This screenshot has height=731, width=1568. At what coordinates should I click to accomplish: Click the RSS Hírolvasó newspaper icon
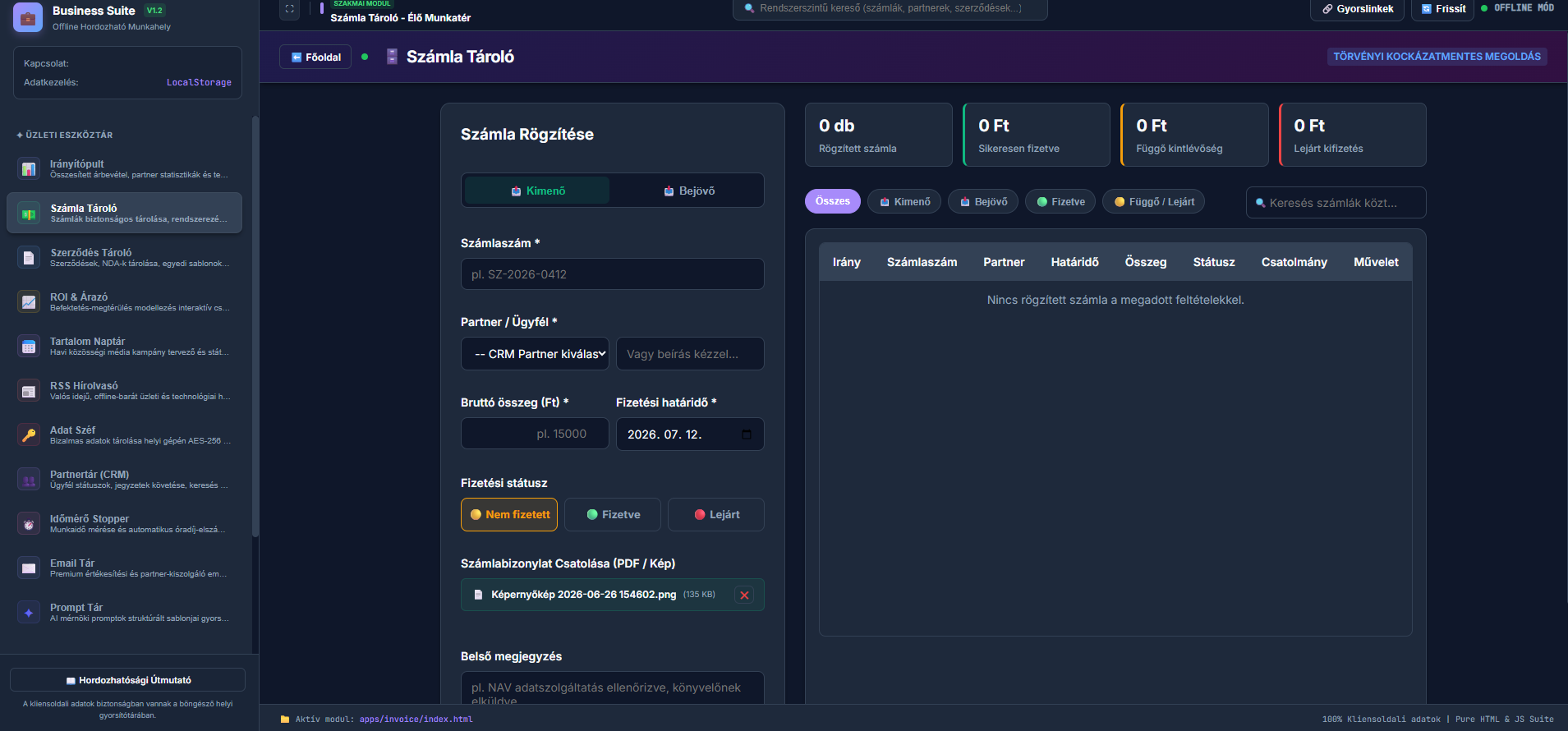tap(29, 391)
